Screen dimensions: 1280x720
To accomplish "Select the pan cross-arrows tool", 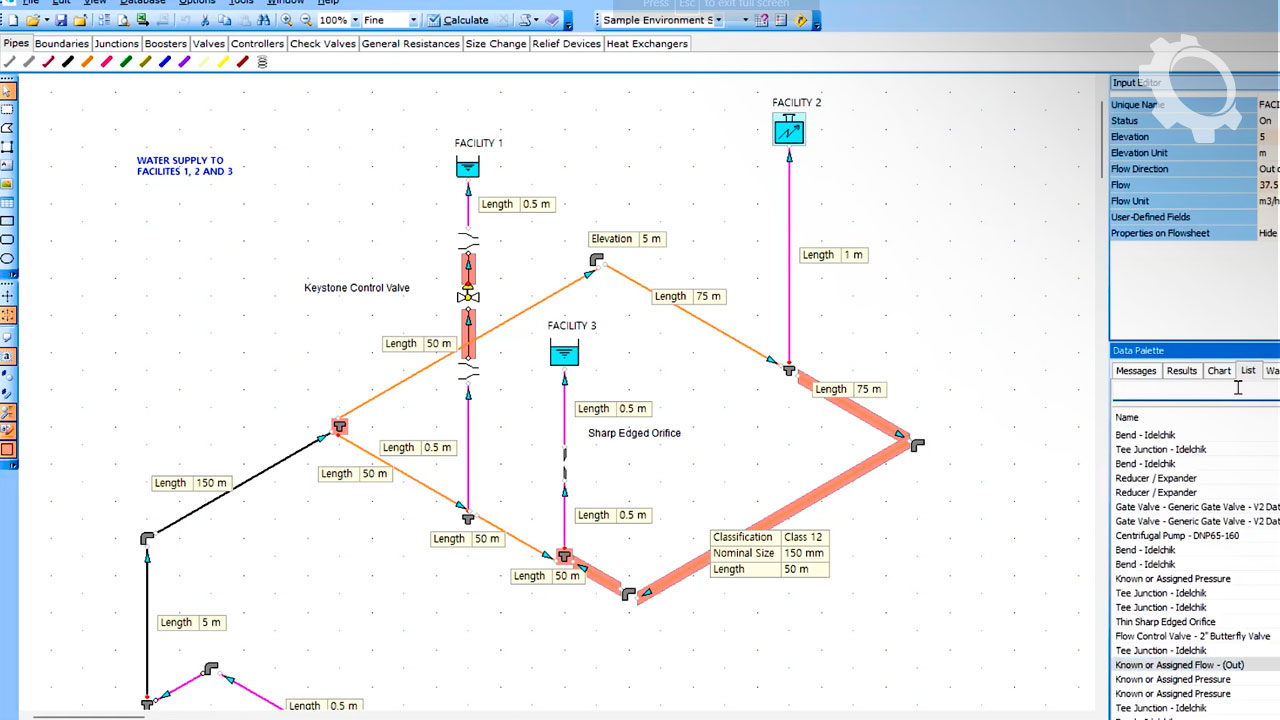I will tap(7, 295).
